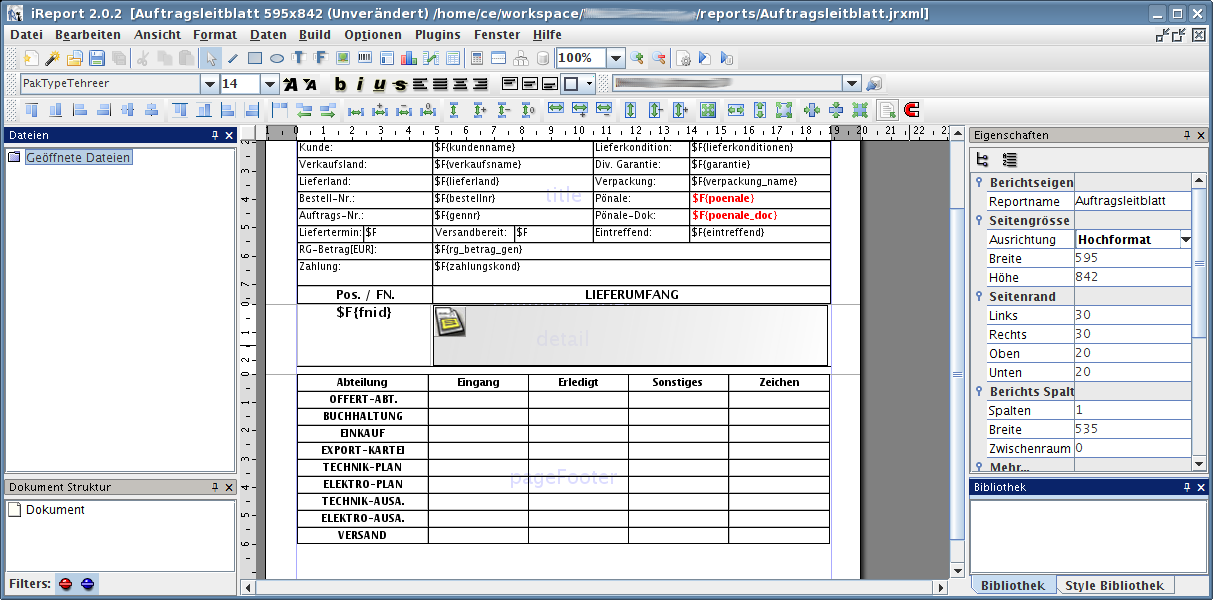Click the cut scissors icon
Screen dimensions: 1213x600
[143, 58]
